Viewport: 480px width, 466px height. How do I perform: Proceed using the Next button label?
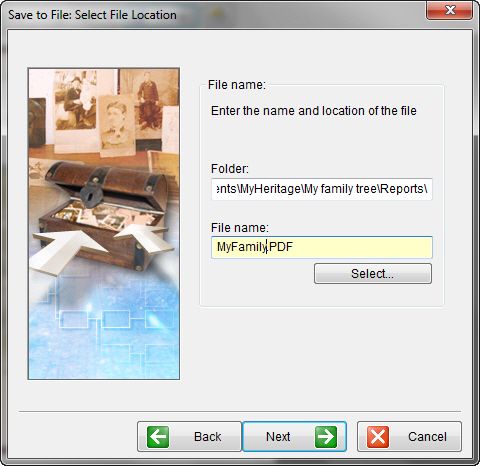(x=278, y=437)
